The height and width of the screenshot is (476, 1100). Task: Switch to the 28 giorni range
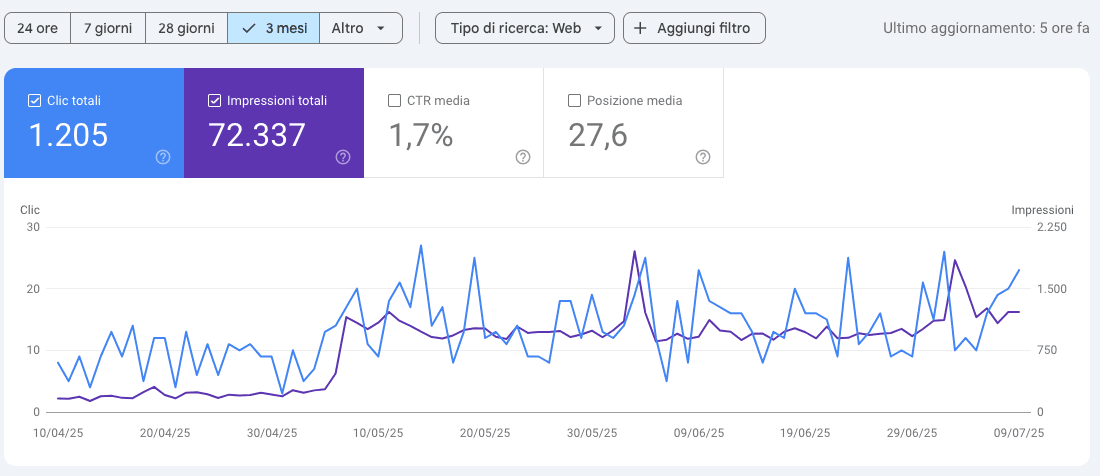point(186,28)
